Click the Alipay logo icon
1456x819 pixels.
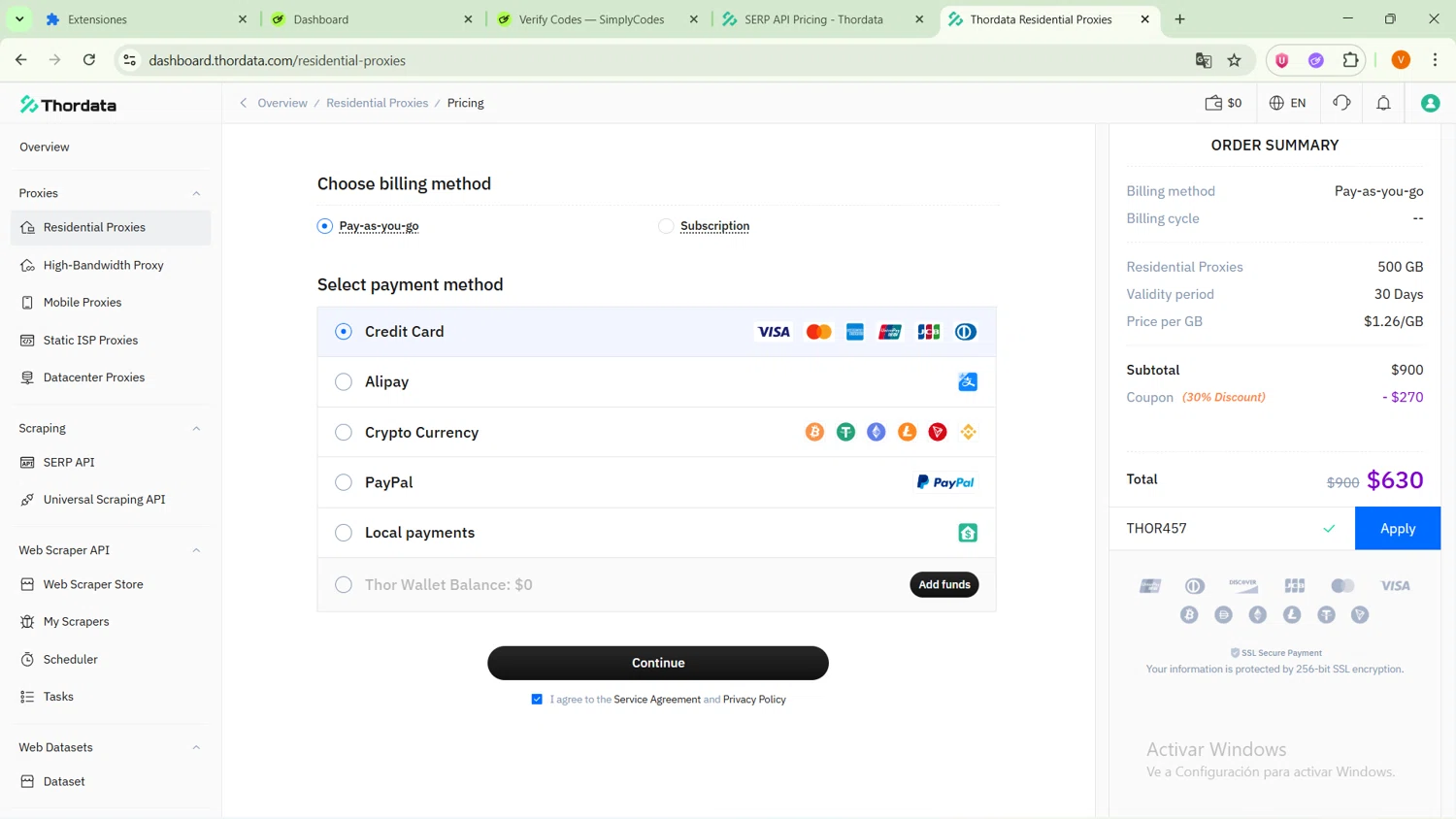[968, 382]
